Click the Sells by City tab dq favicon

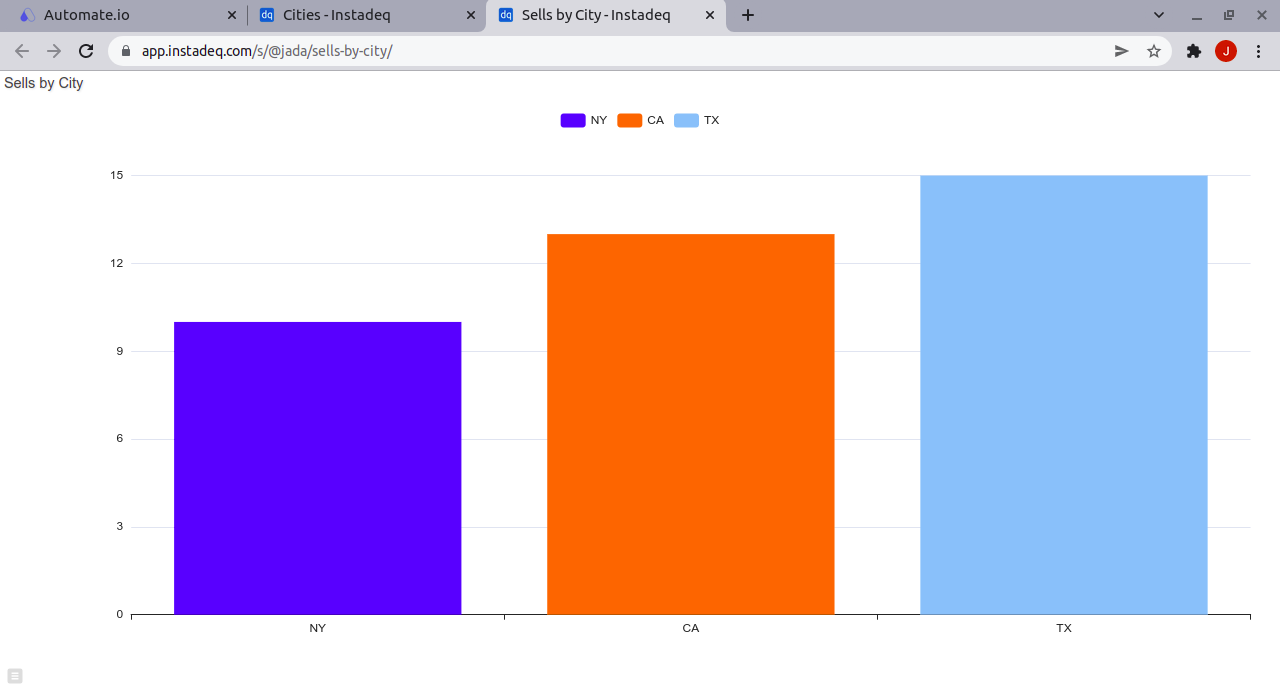506,15
